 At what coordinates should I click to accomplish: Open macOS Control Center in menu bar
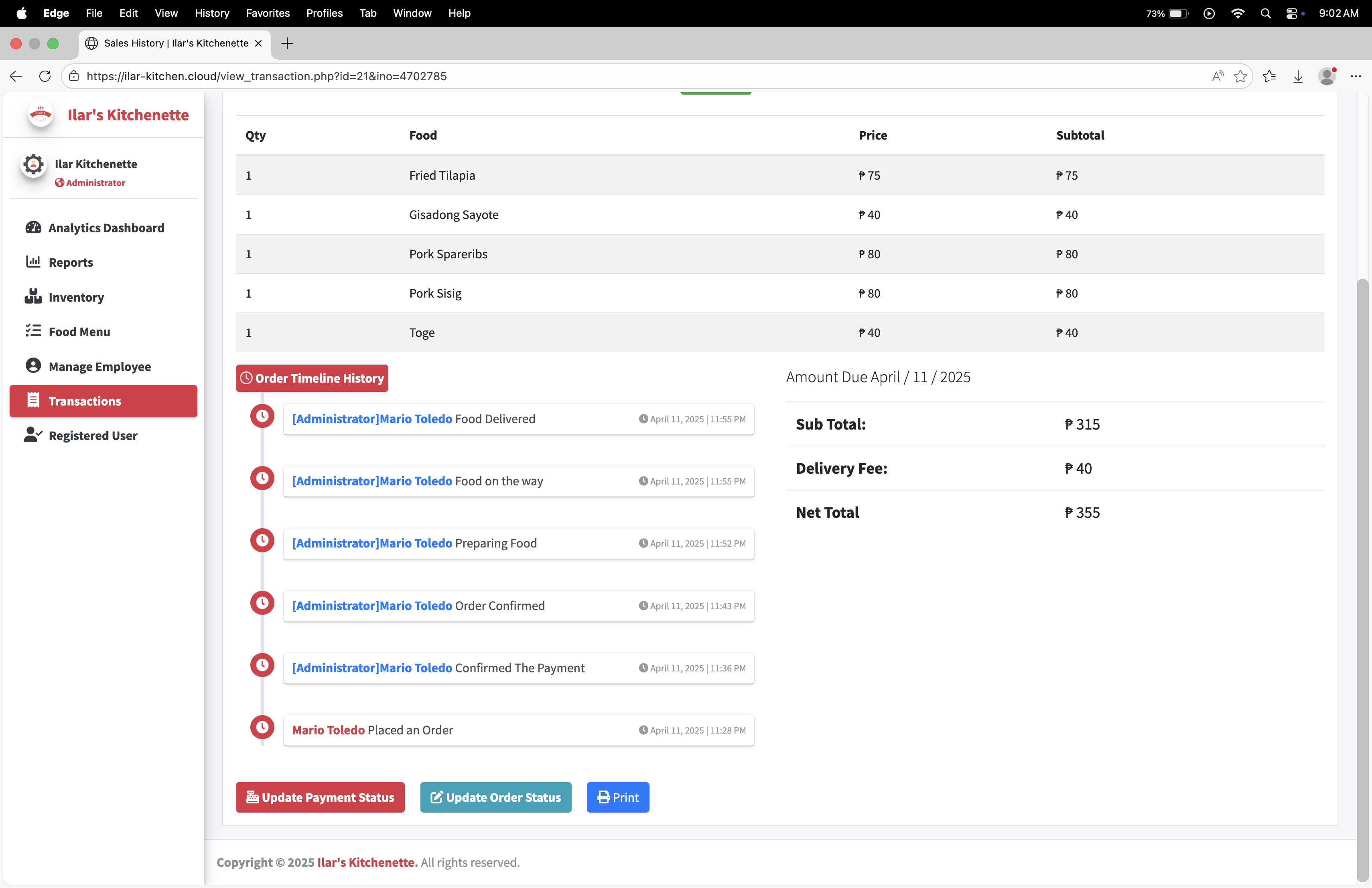pos(1292,13)
